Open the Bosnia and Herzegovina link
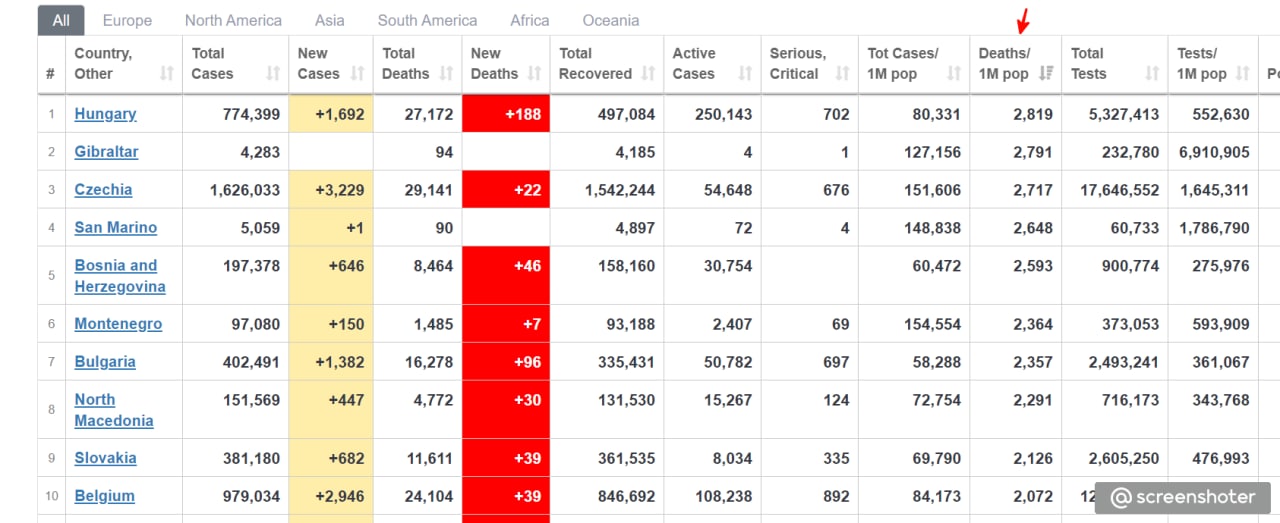 click(x=120, y=276)
